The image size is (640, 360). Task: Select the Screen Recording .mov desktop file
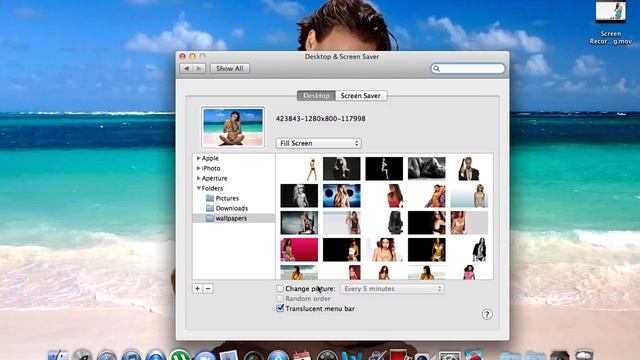tap(611, 23)
